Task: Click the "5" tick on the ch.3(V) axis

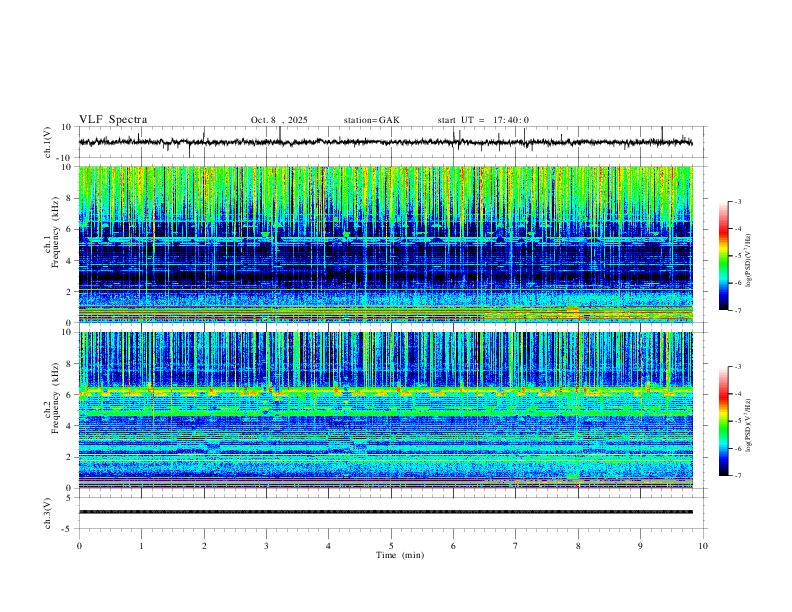Action: [x=69, y=497]
